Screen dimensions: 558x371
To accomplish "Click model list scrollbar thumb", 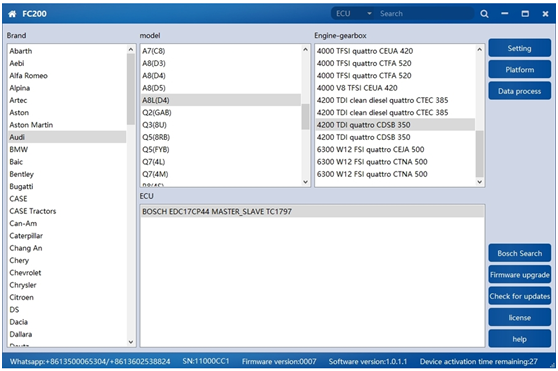I will (x=305, y=117).
